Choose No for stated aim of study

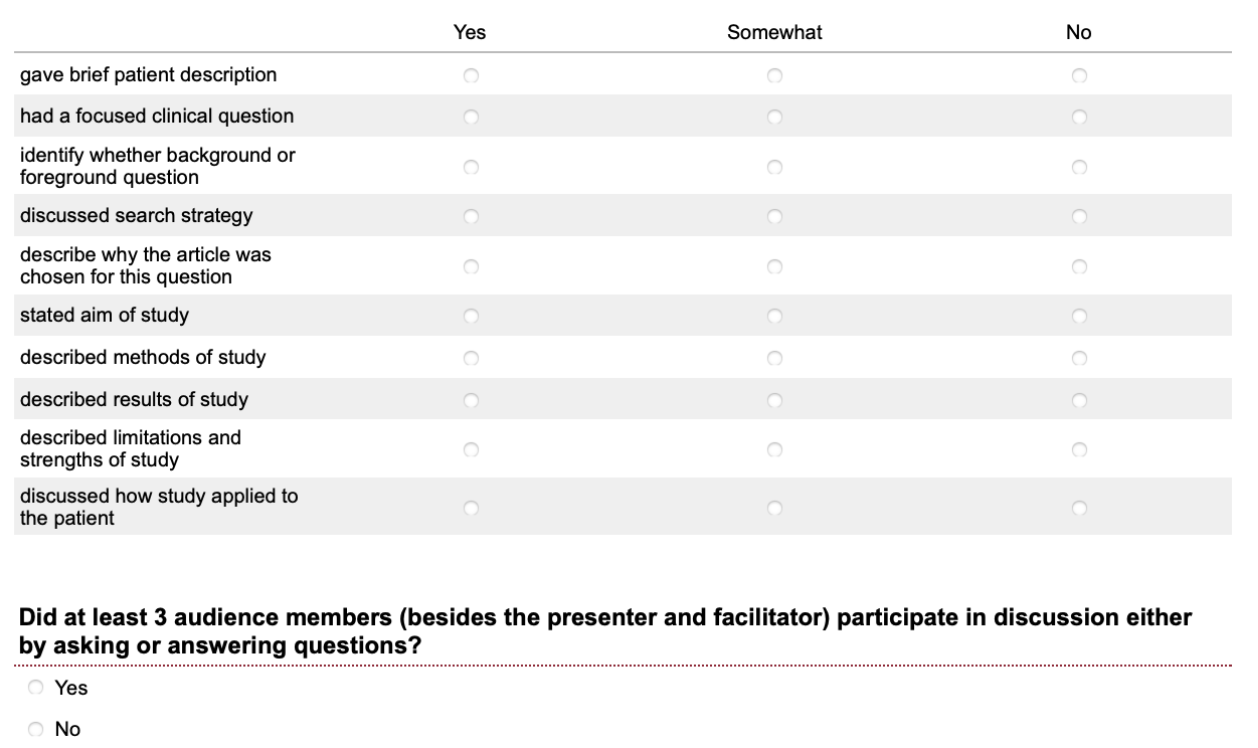click(1078, 317)
